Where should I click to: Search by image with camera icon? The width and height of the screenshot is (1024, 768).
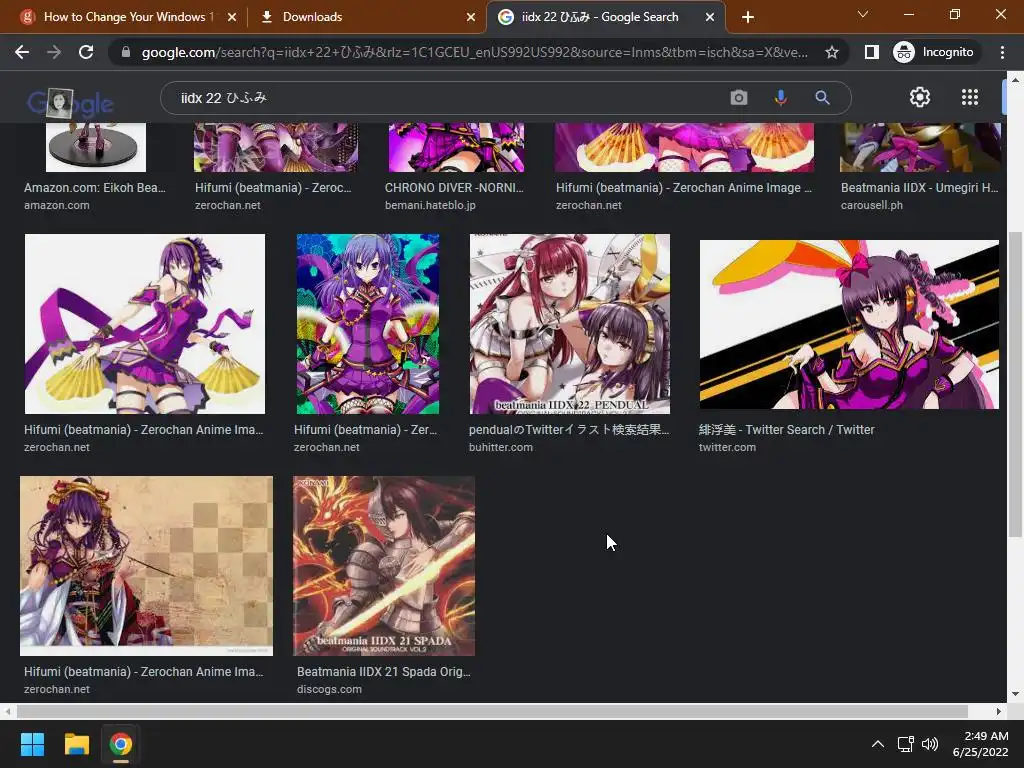739,98
